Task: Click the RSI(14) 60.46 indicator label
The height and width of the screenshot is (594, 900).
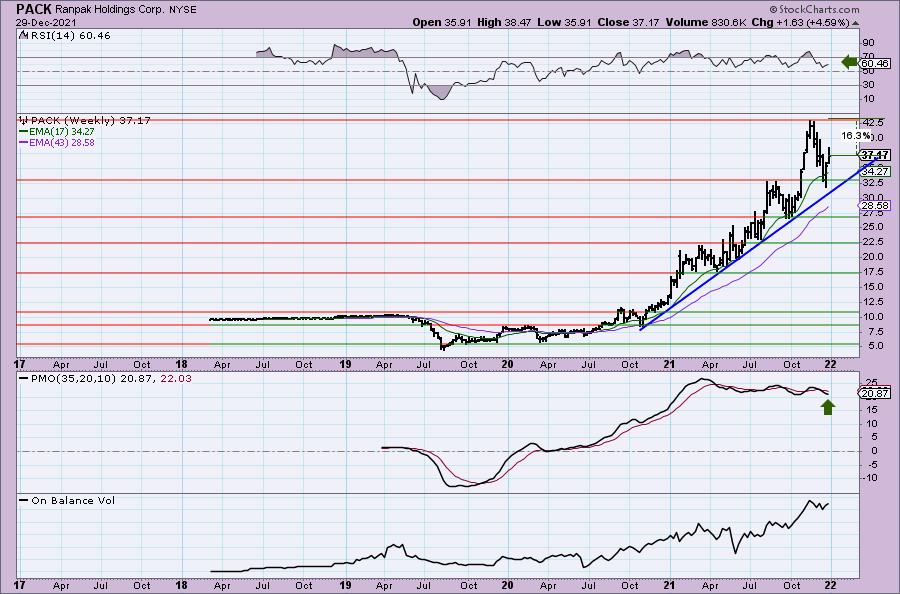Action: tap(64, 36)
